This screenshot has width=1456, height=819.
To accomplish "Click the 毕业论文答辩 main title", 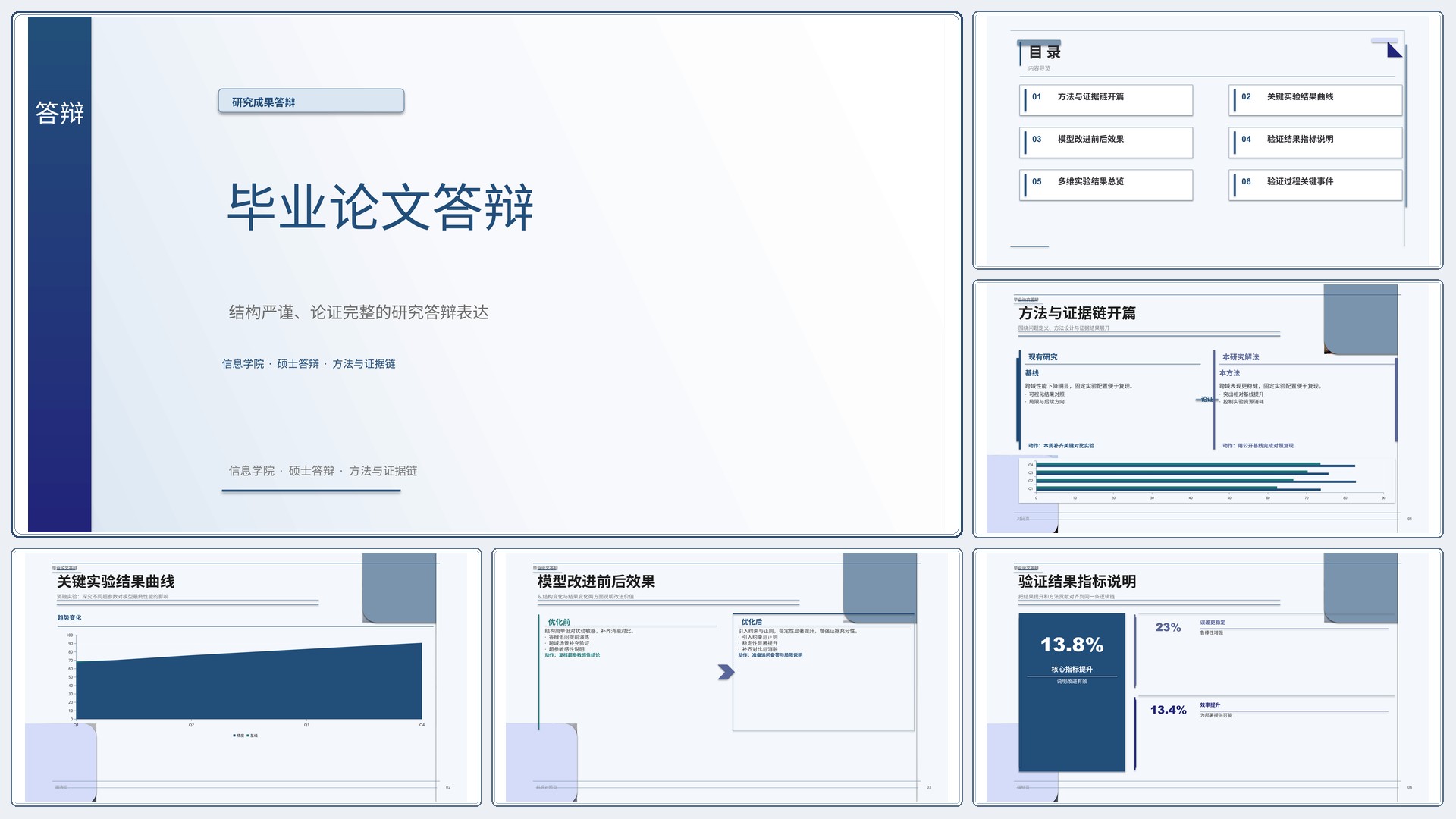I will pos(381,206).
